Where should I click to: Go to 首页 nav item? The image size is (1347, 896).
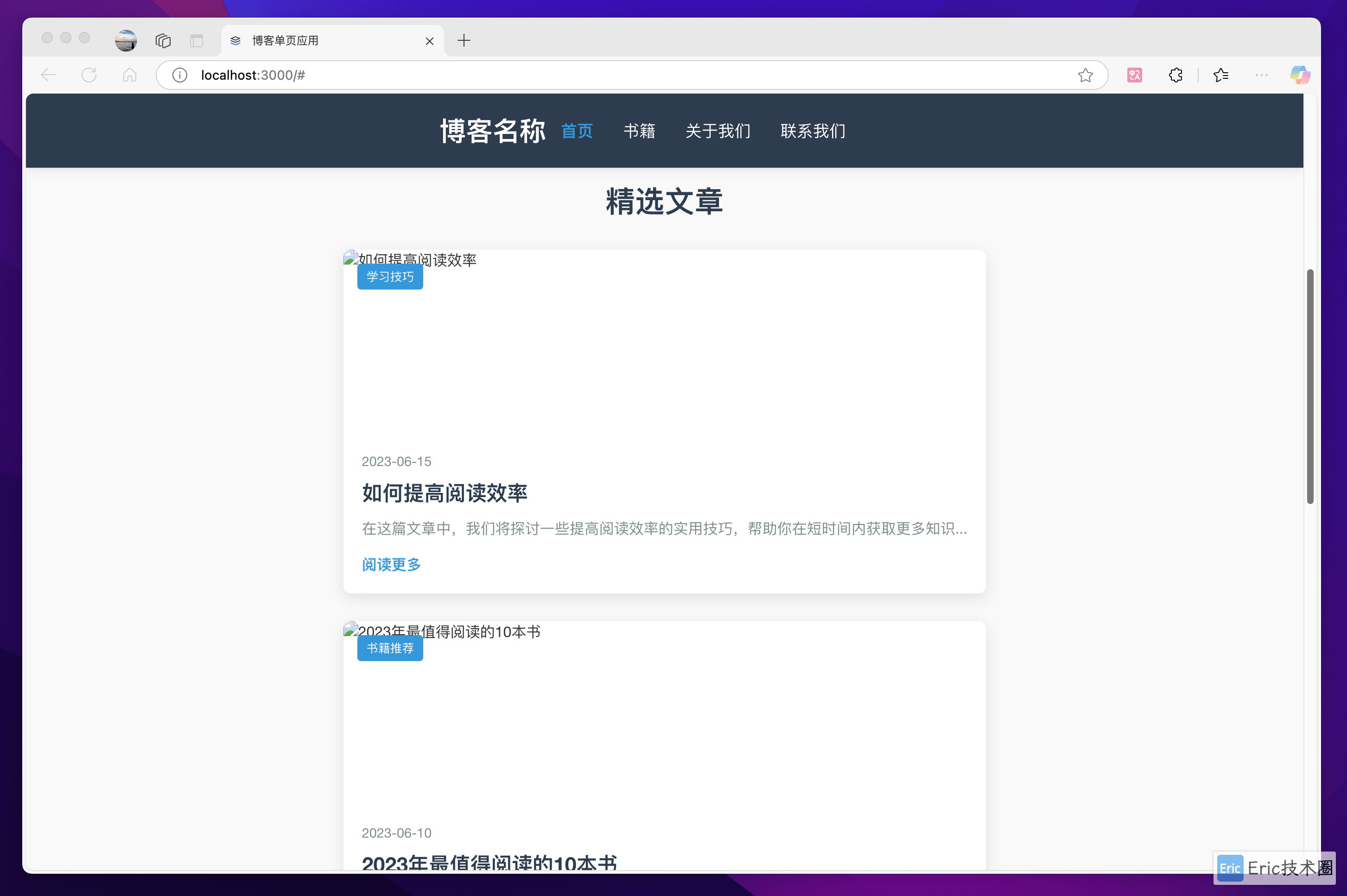(x=577, y=131)
